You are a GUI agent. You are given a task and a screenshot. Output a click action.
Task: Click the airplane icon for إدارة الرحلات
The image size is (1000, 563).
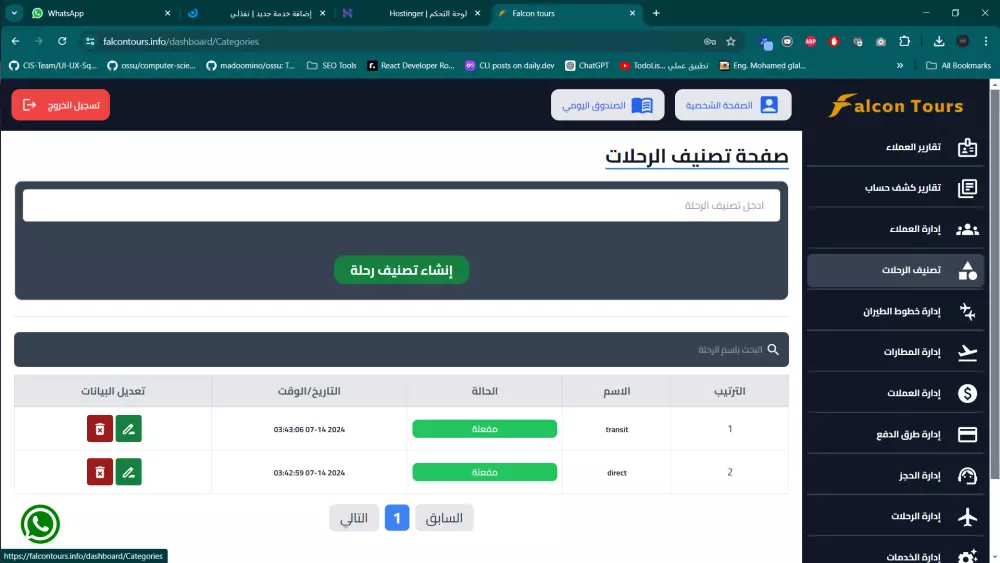967,516
